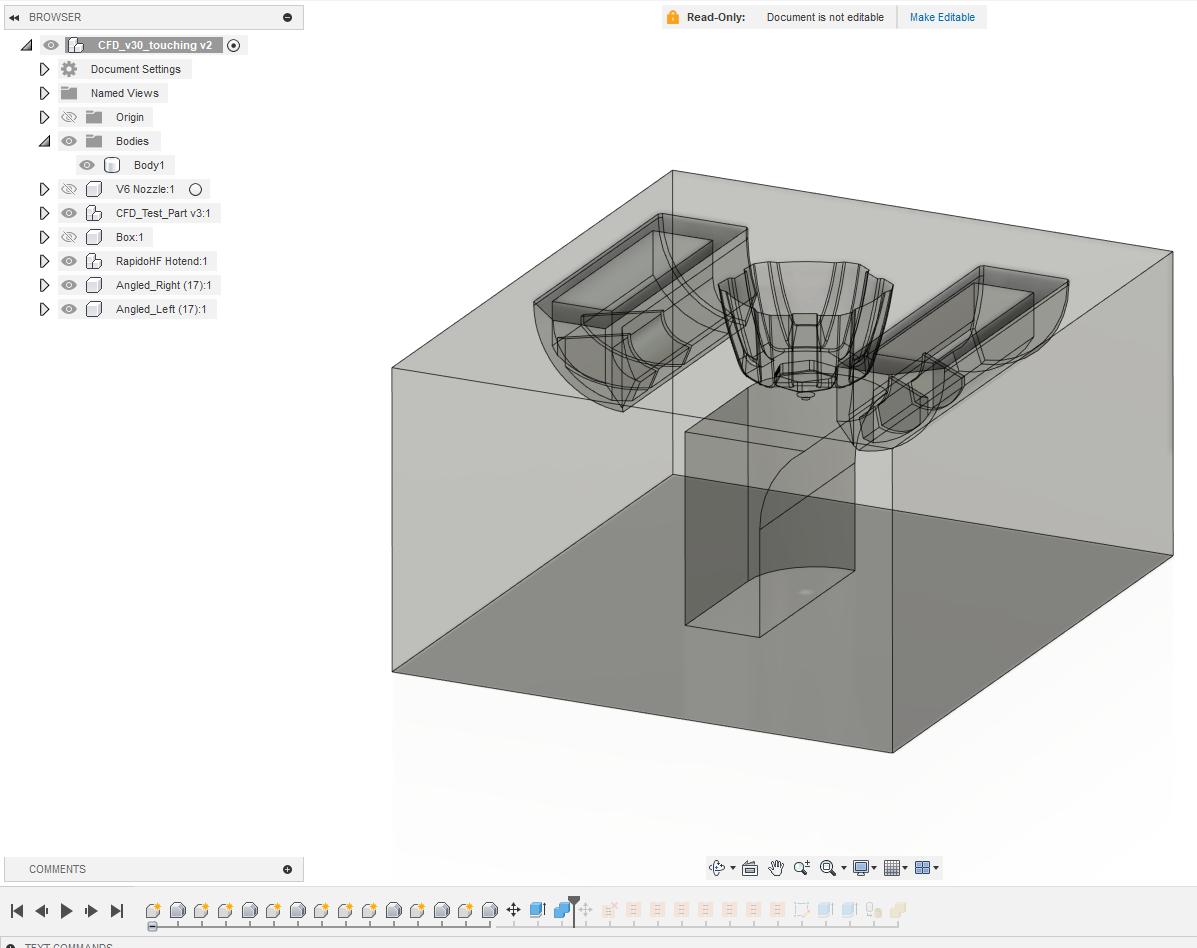Show the Origin folder via eye icon
Screen dimensions: 1197x948
pyautogui.click(x=69, y=118)
